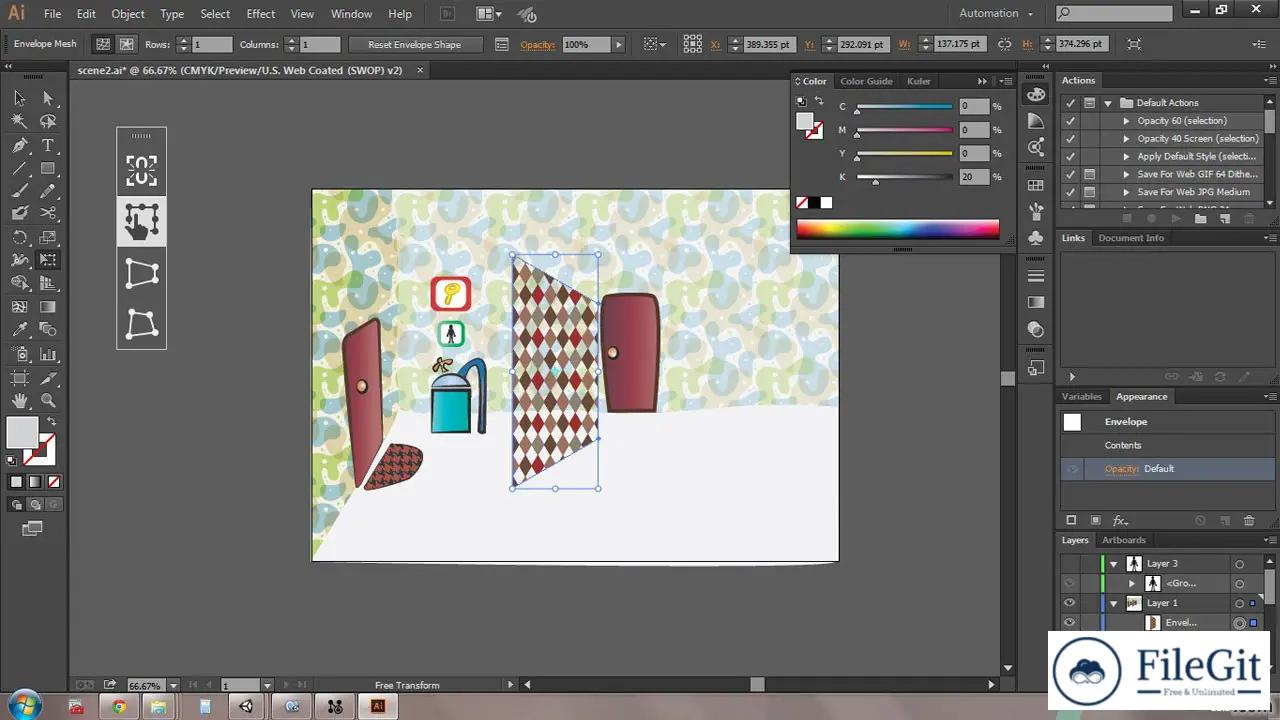Screen dimensions: 1280x720
Task: Select the Pencil tool
Action: [47, 191]
